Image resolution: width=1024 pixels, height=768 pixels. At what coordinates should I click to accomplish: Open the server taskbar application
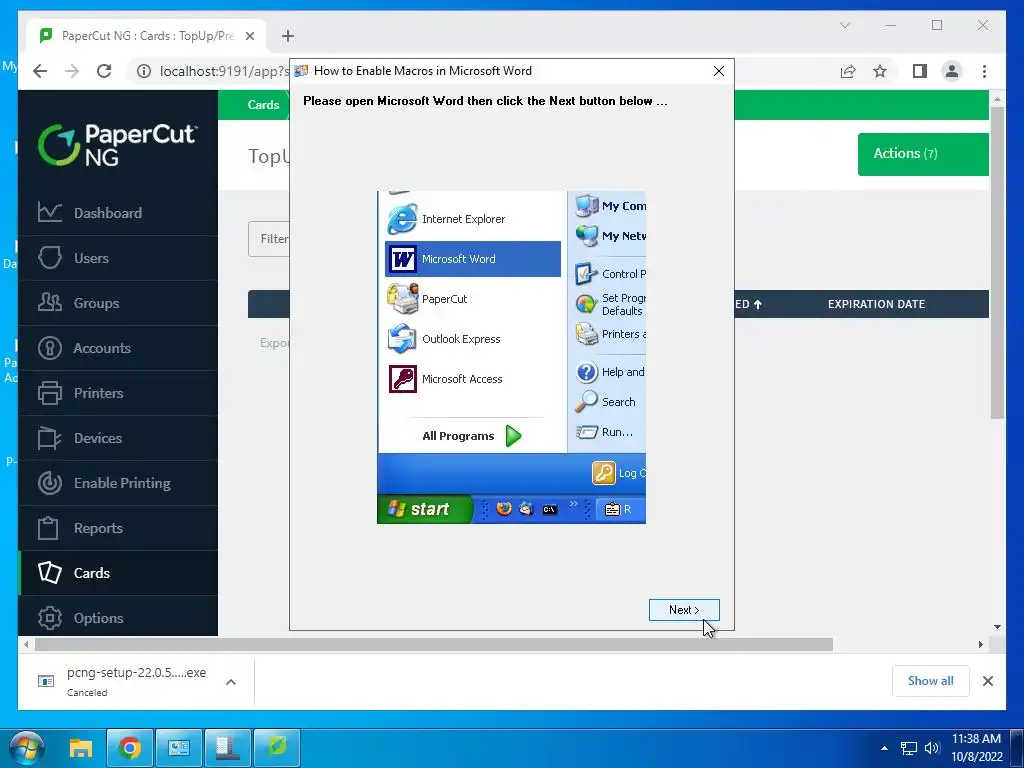pos(228,748)
